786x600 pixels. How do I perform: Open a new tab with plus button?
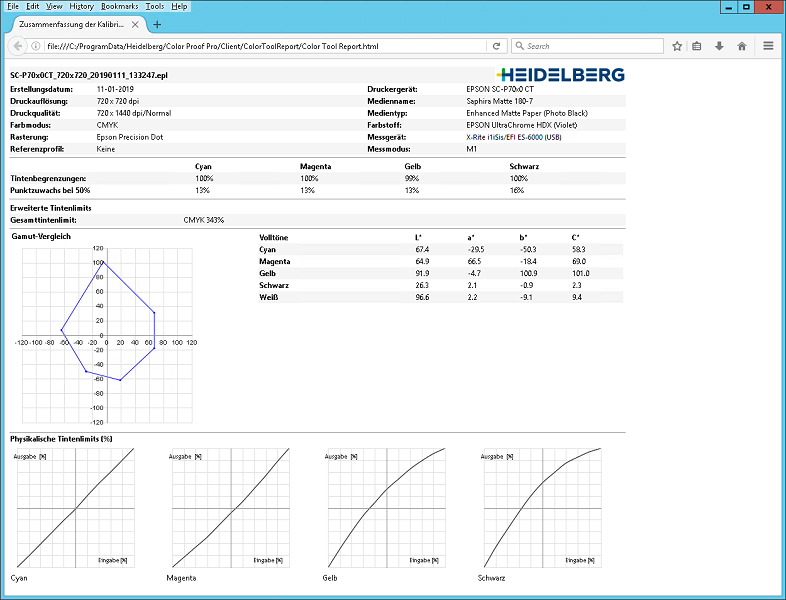157,24
